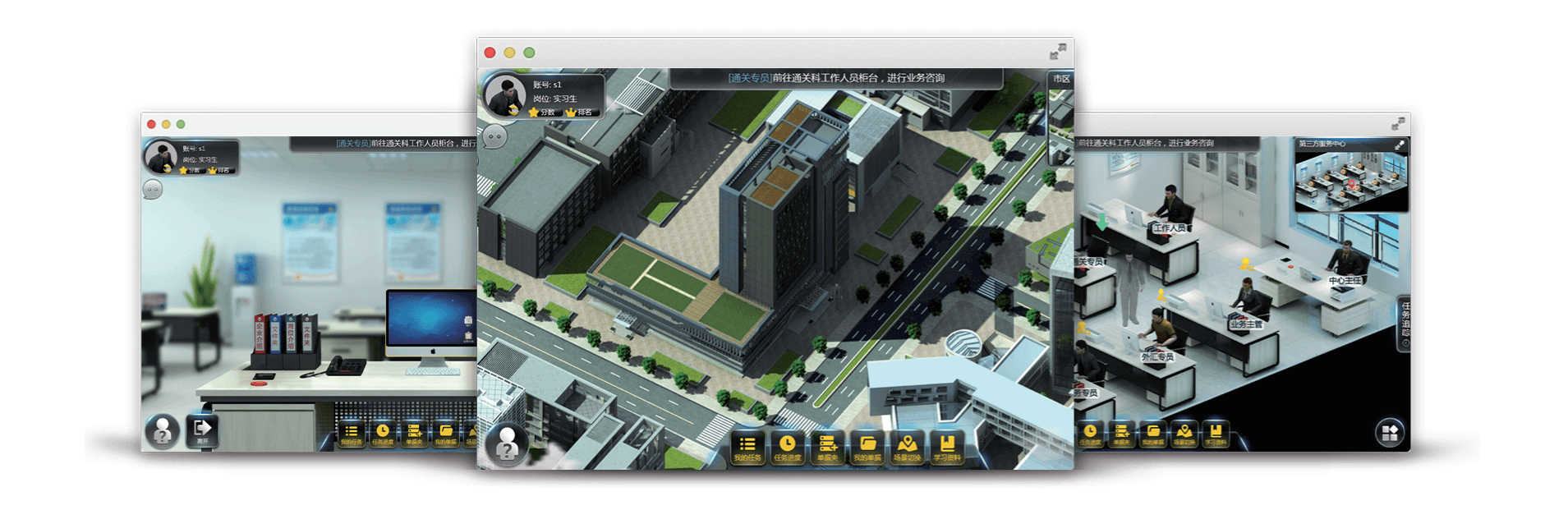The width and height of the screenshot is (1568, 510).
Task: Click the 工作人员 character label
Action: tap(1169, 228)
